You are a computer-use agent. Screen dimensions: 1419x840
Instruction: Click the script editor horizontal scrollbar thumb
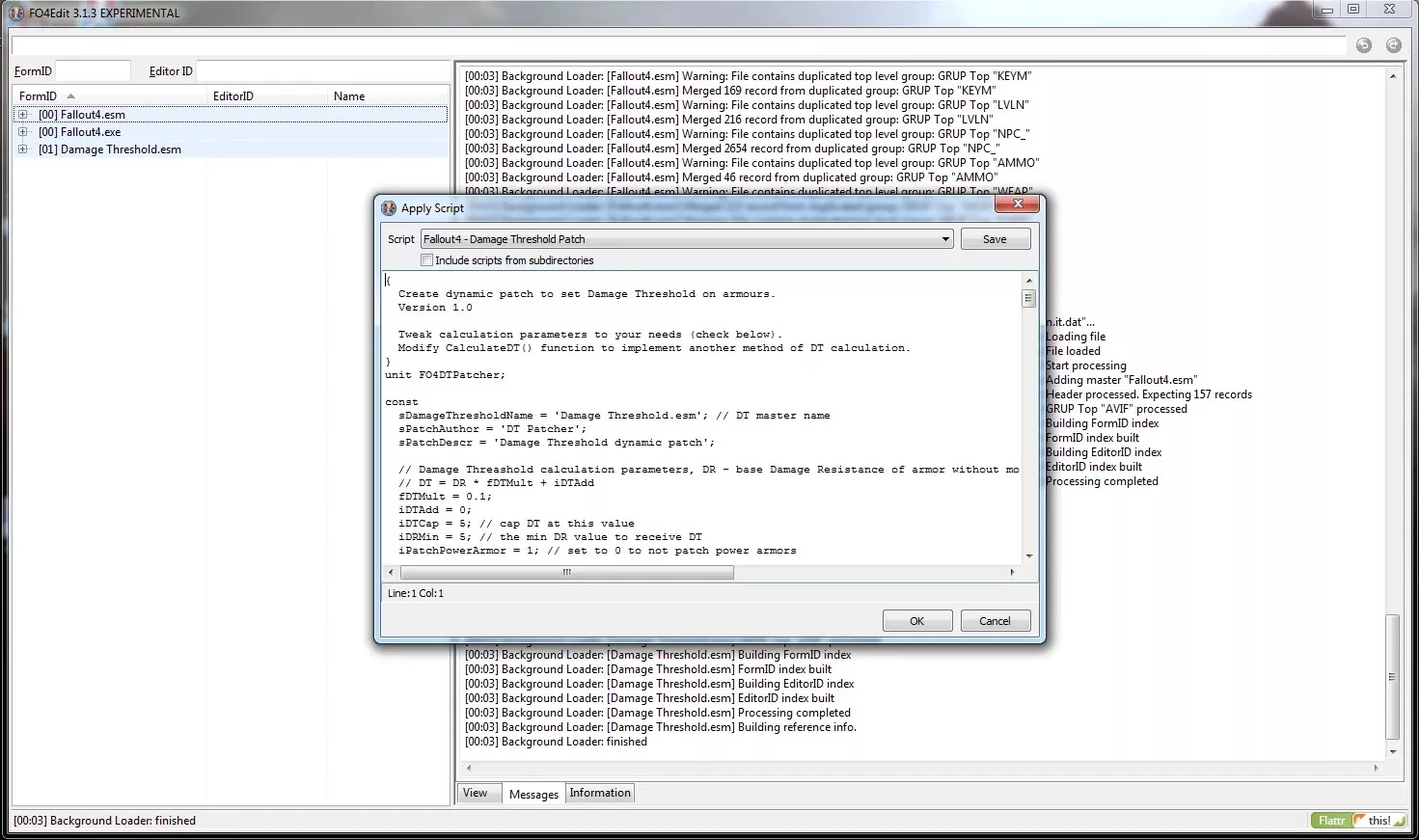[x=566, y=572]
